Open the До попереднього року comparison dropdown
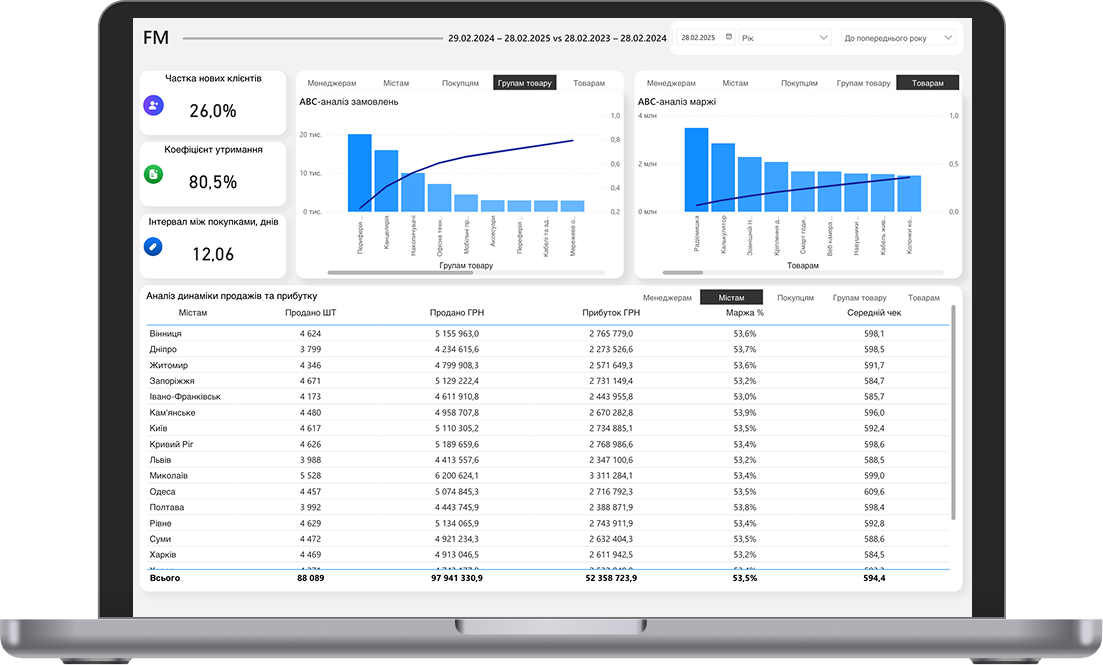The image size is (1103, 665). pos(897,37)
